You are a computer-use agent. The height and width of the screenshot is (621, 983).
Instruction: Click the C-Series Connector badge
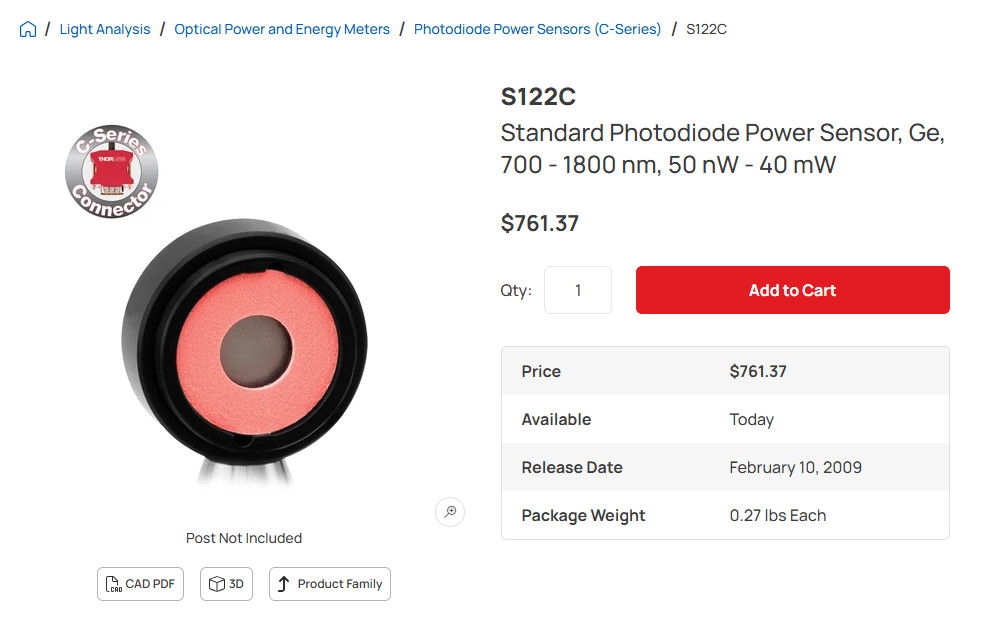coord(112,171)
